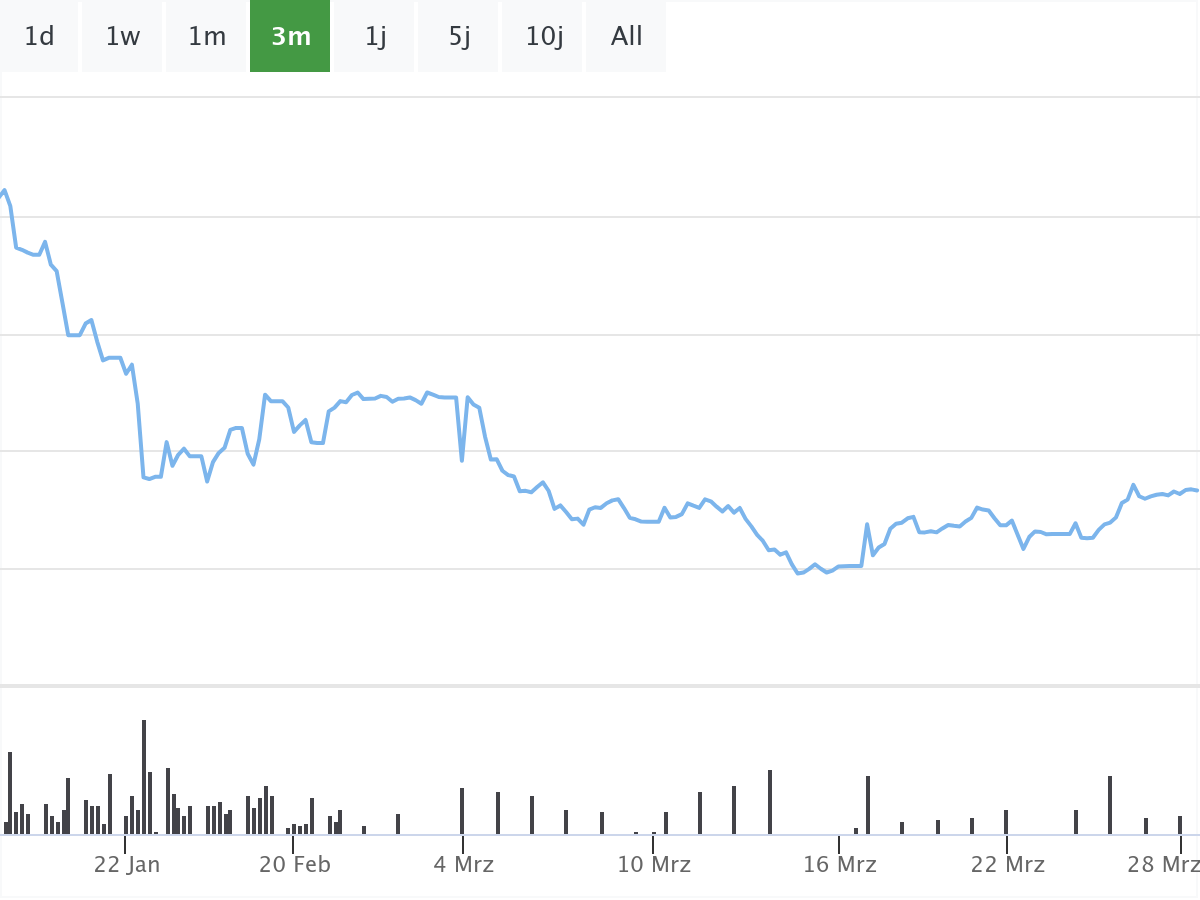Click the 22 Mrz date label
The image size is (1200, 900).
pyautogui.click(x=1008, y=864)
